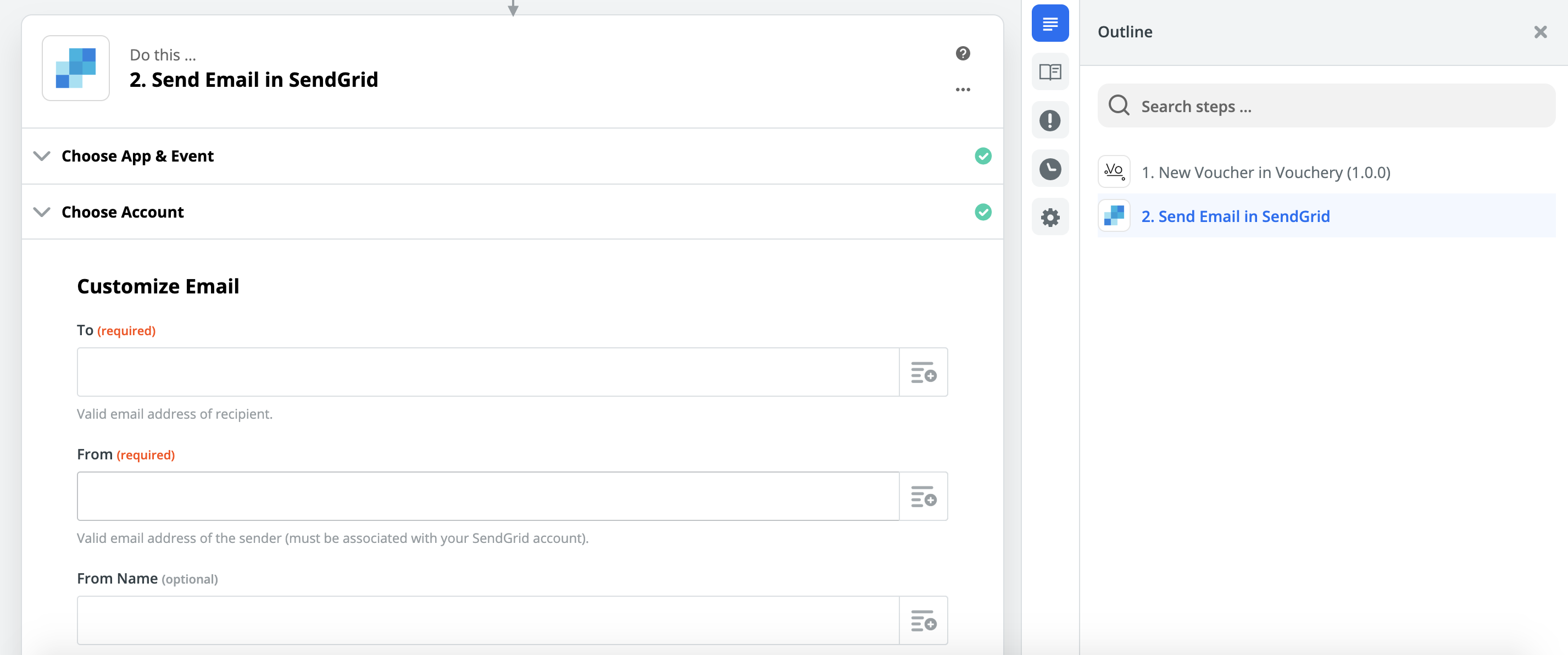Insert data into From Name field via icon
The image size is (1568, 655).
(923, 620)
